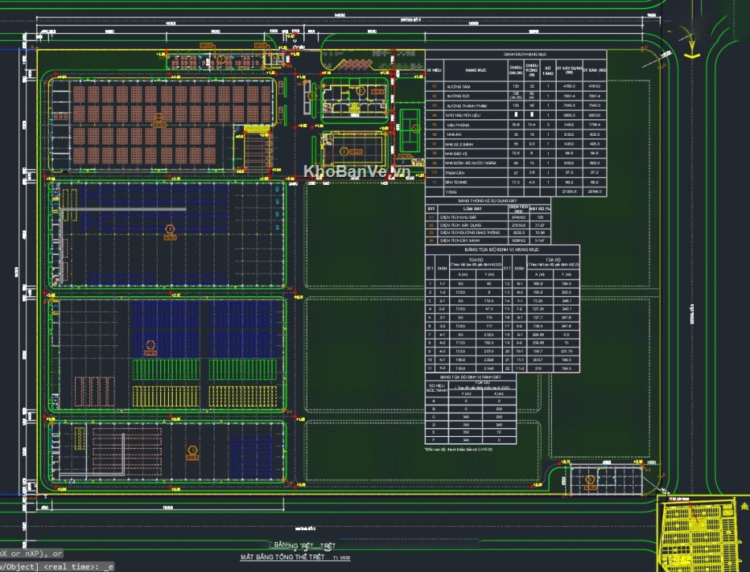Select orange marker in bottom workshop building

187,451
